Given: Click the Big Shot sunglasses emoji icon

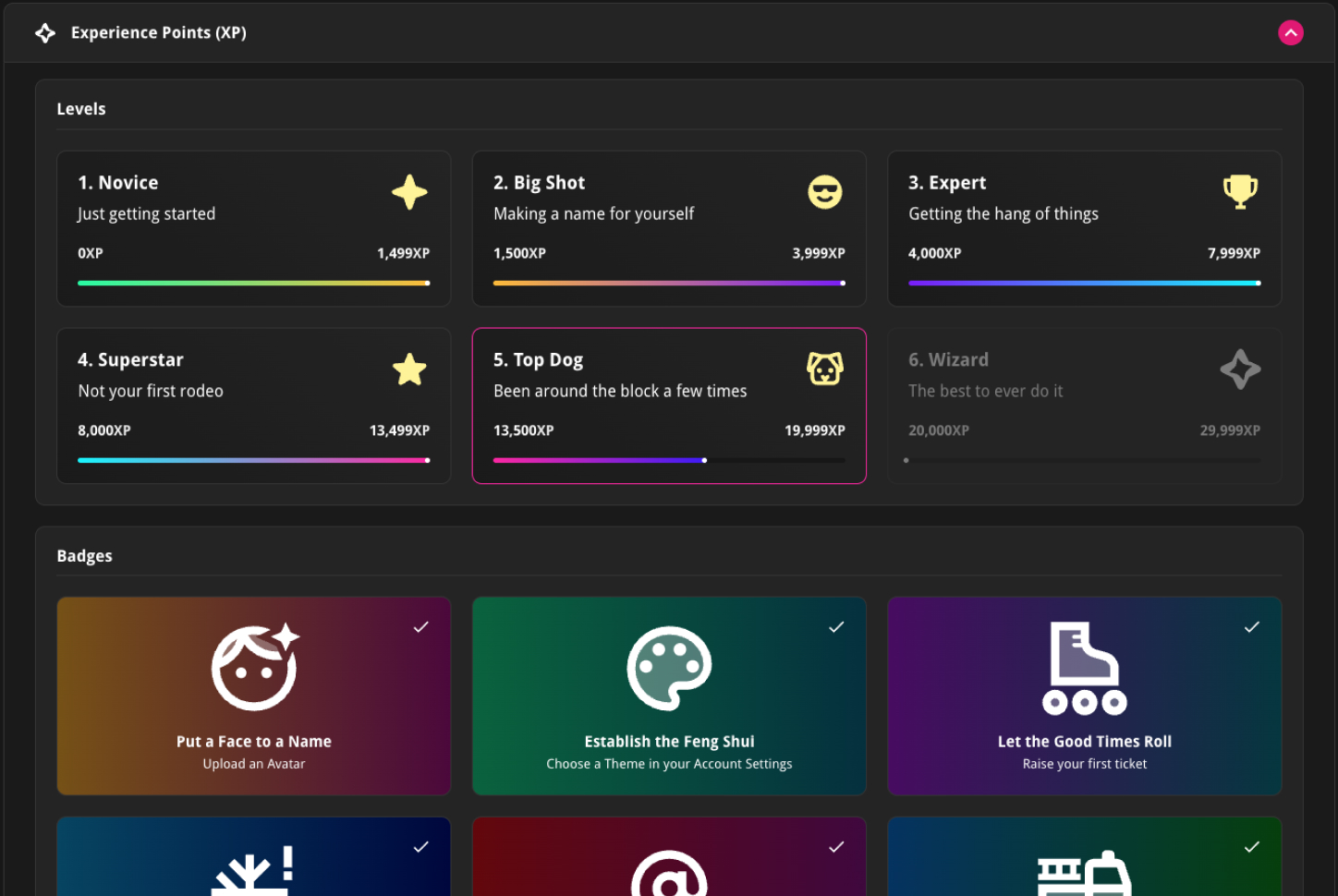Looking at the screenshot, I should pyautogui.click(x=825, y=192).
